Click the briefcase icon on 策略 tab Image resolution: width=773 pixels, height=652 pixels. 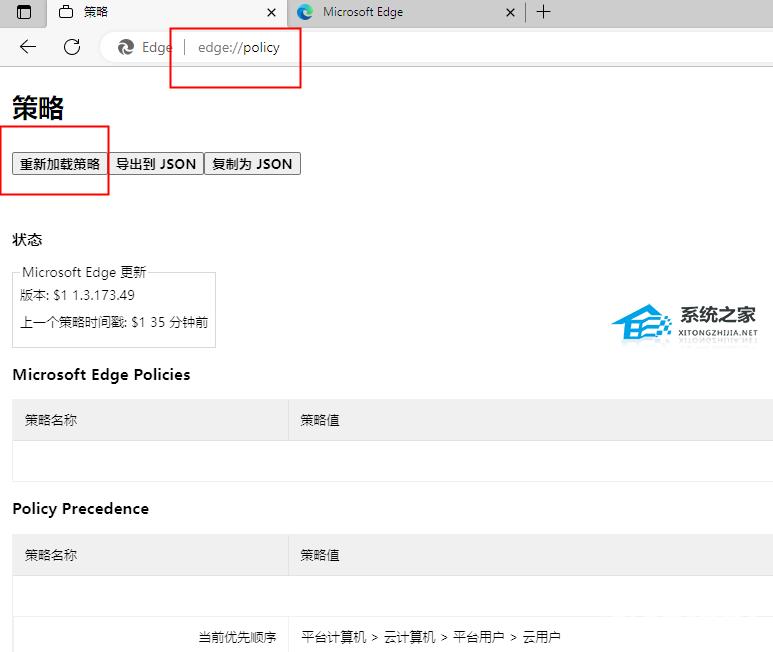coord(66,12)
